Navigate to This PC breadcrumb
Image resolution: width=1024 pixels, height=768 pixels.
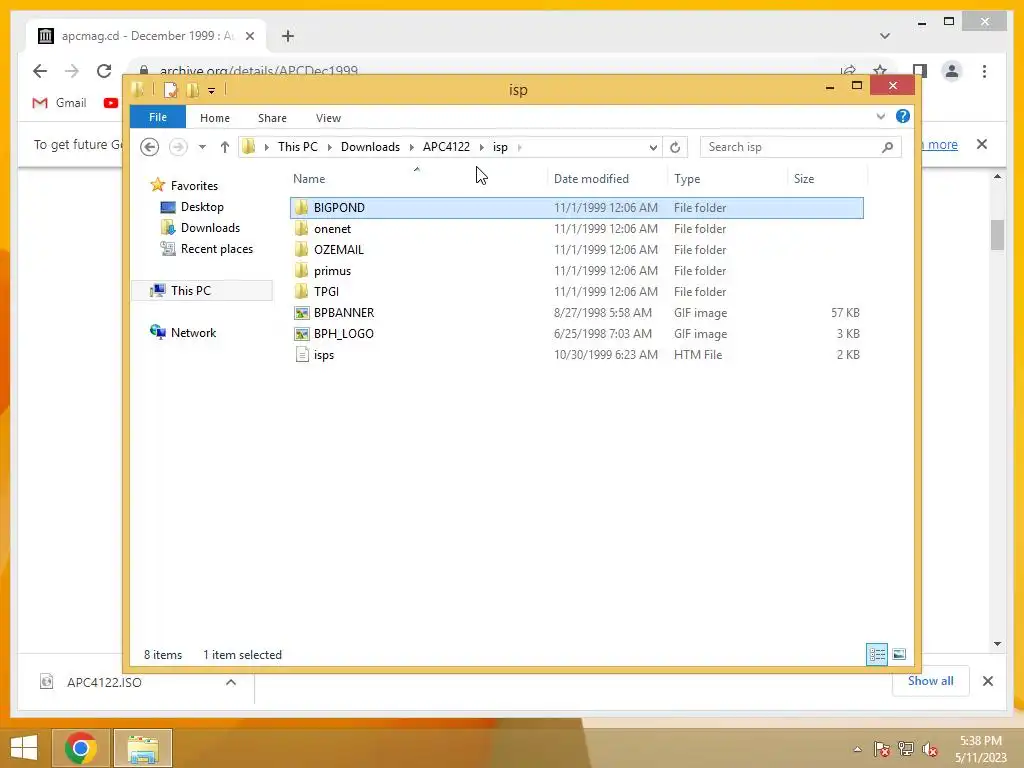[x=298, y=147]
